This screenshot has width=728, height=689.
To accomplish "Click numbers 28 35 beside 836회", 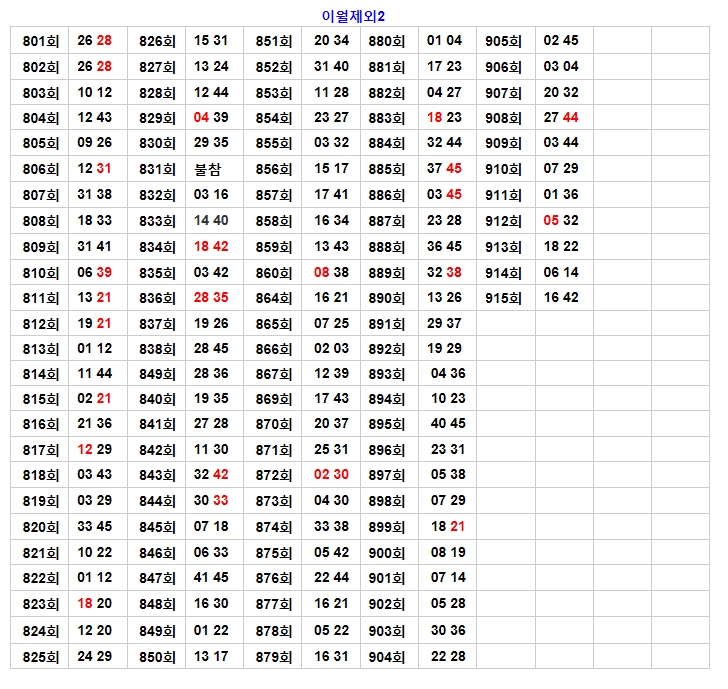I will click(211, 297).
